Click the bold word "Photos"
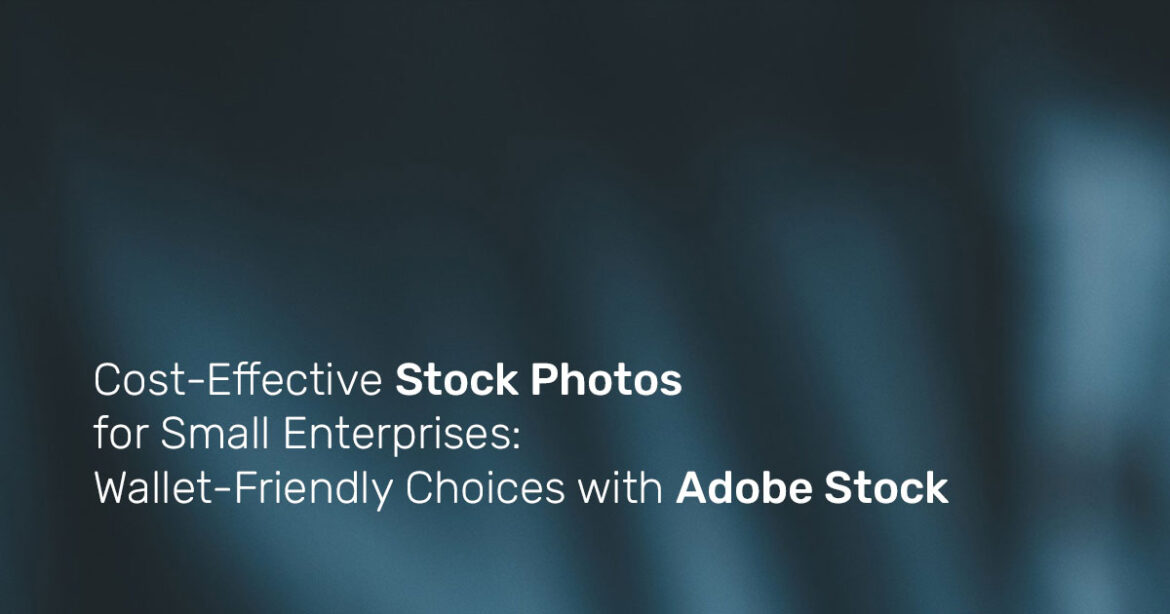 point(606,381)
